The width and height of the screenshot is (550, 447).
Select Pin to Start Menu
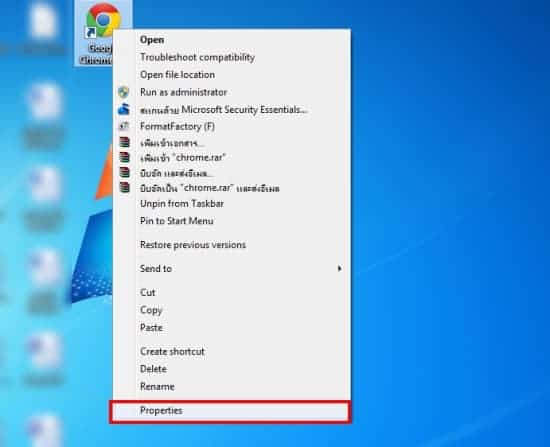tap(176, 221)
